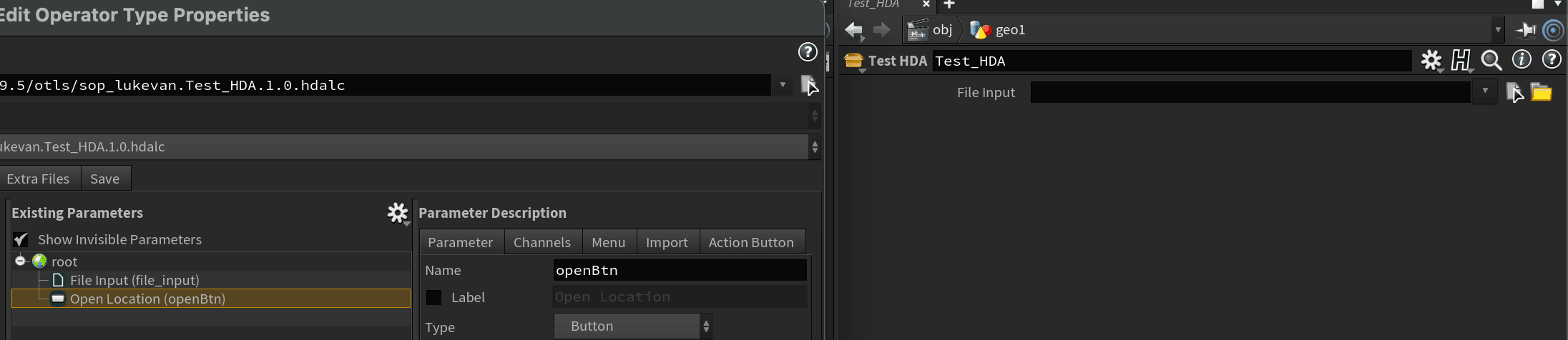The image size is (1568, 340).
Task: Click the back arrow in network path bar
Action: (853, 30)
